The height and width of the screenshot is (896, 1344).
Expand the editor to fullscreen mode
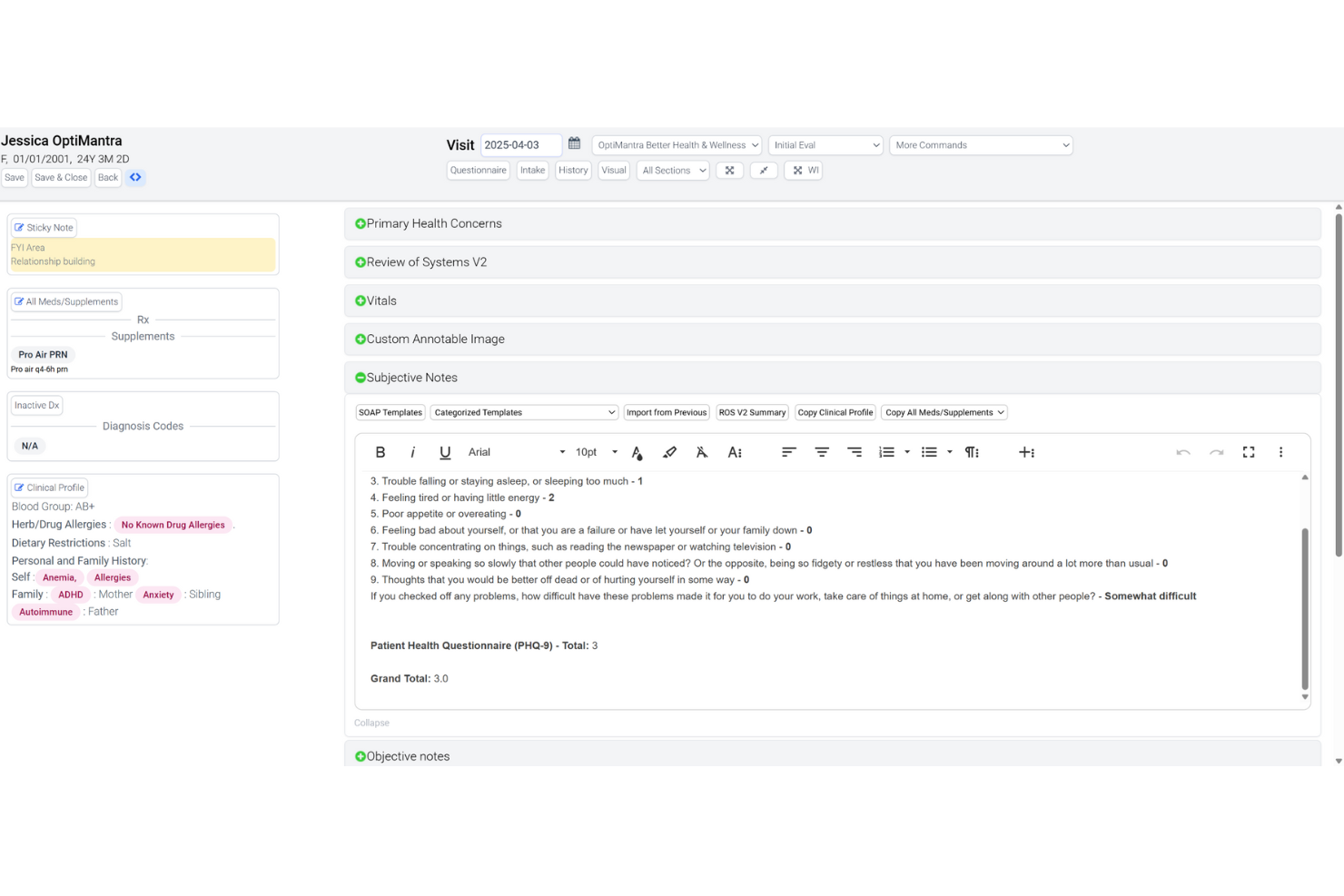(1249, 451)
